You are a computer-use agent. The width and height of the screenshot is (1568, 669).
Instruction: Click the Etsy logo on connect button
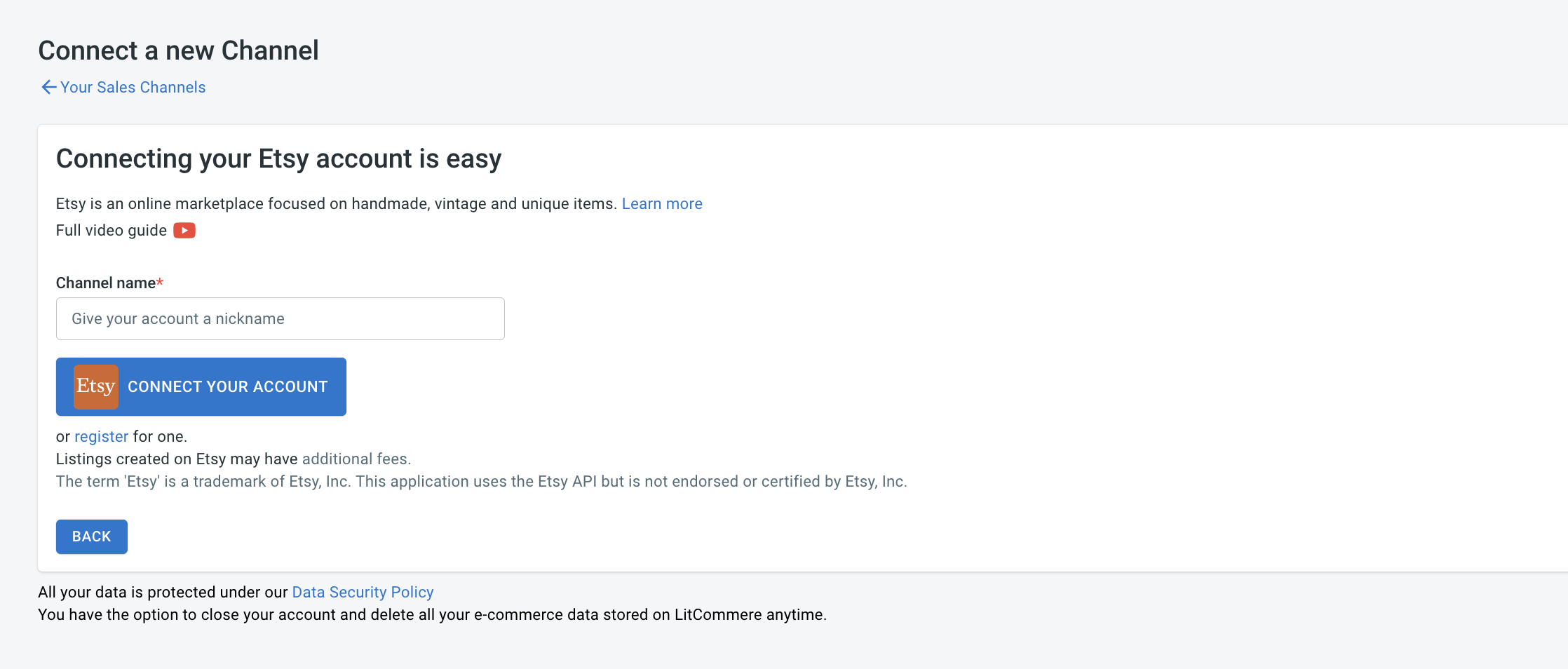pyautogui.click(x=96, y=386)
